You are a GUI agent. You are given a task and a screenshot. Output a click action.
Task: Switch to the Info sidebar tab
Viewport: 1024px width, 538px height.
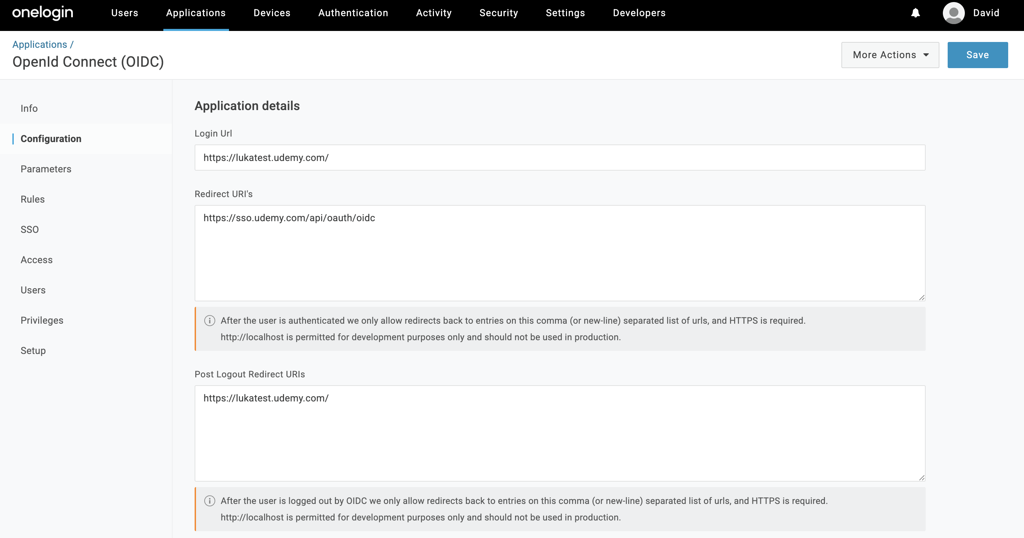pyautogui.click(x=29, y=108)
